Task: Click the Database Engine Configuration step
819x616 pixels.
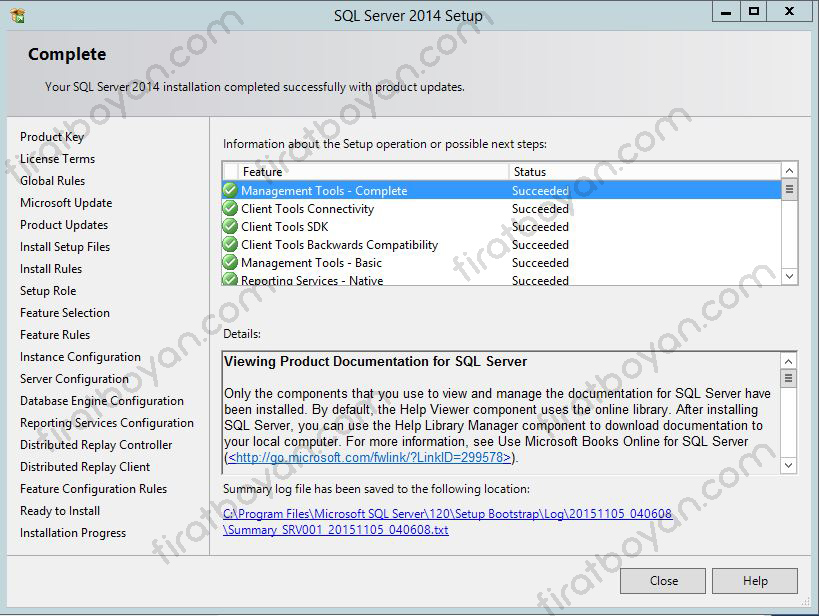Action: [x=102, y=401]
